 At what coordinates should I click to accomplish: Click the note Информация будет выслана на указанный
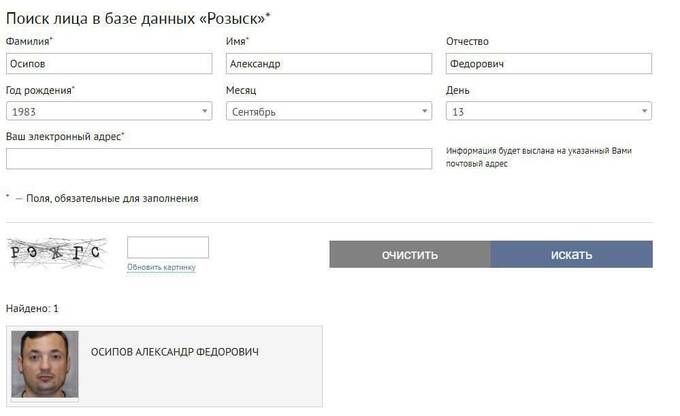click(x=539, y=157)
